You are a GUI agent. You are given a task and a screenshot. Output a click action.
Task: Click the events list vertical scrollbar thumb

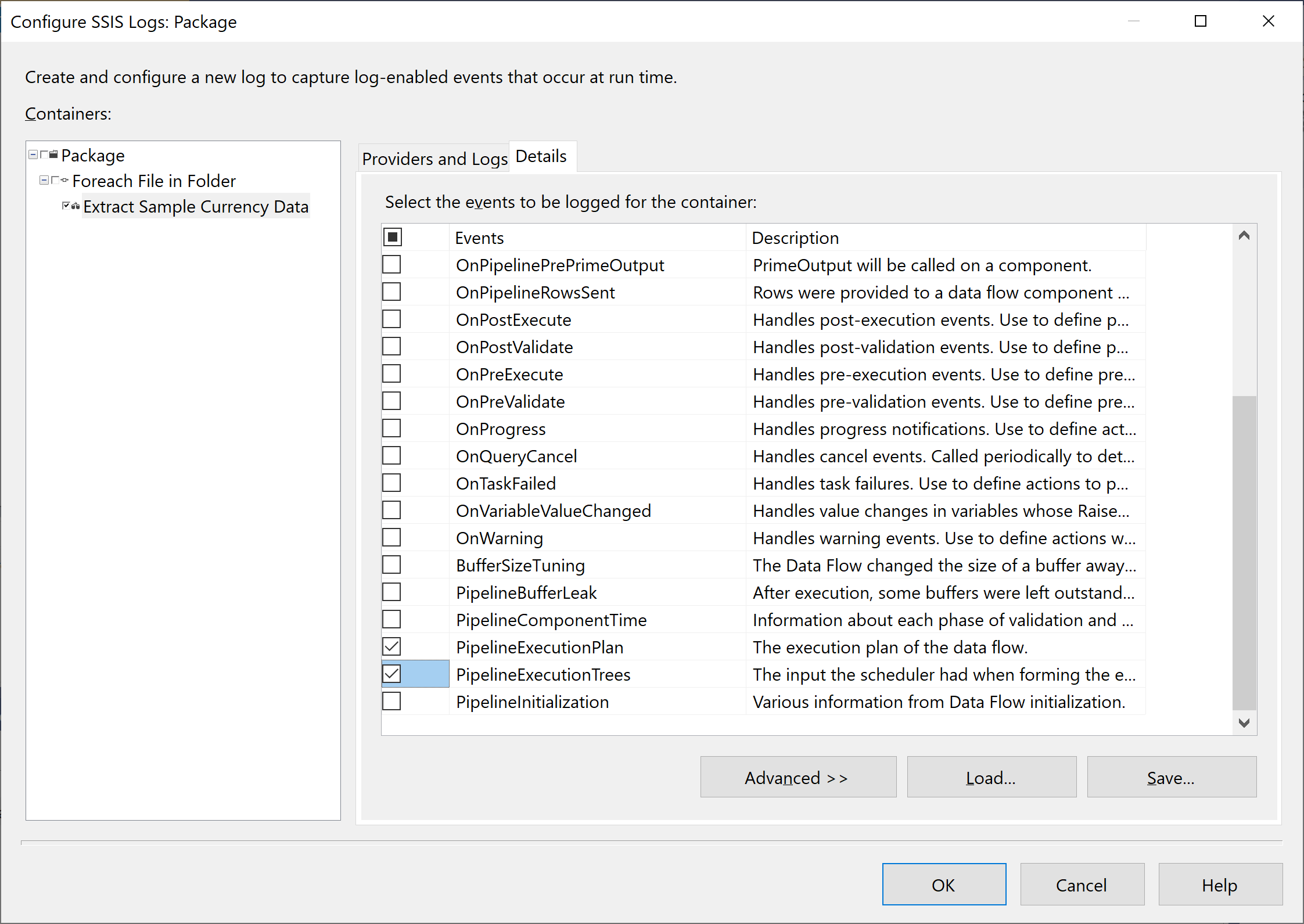tap(1244, 552)
